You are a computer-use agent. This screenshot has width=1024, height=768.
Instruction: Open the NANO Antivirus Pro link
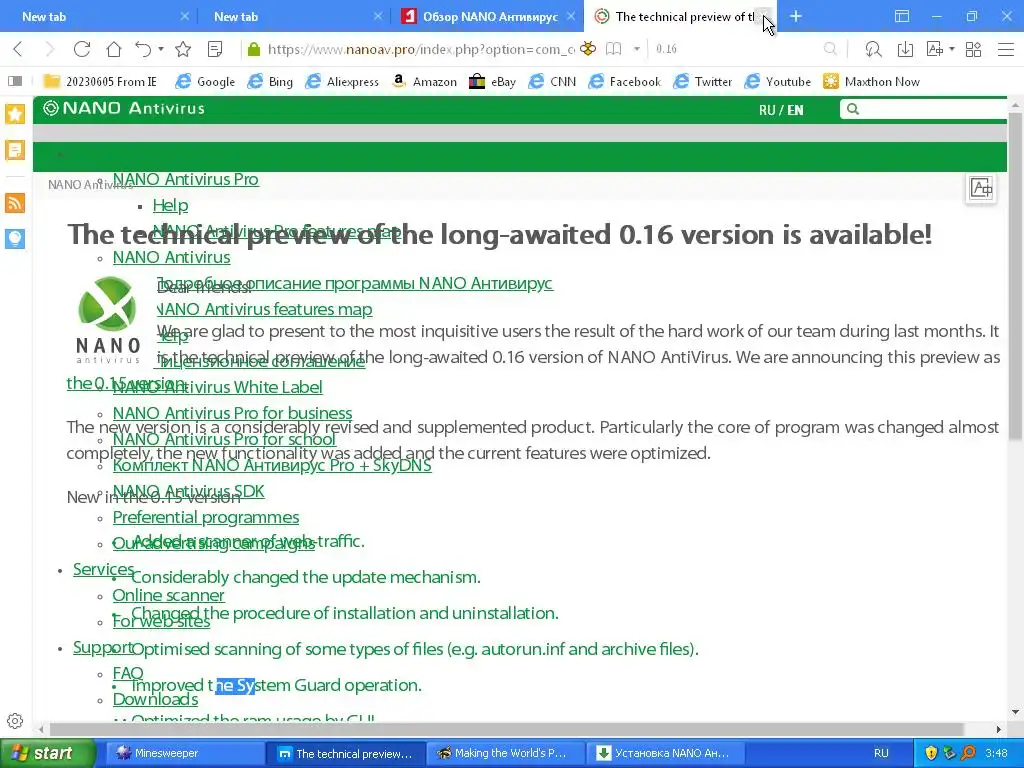point(185,179)
